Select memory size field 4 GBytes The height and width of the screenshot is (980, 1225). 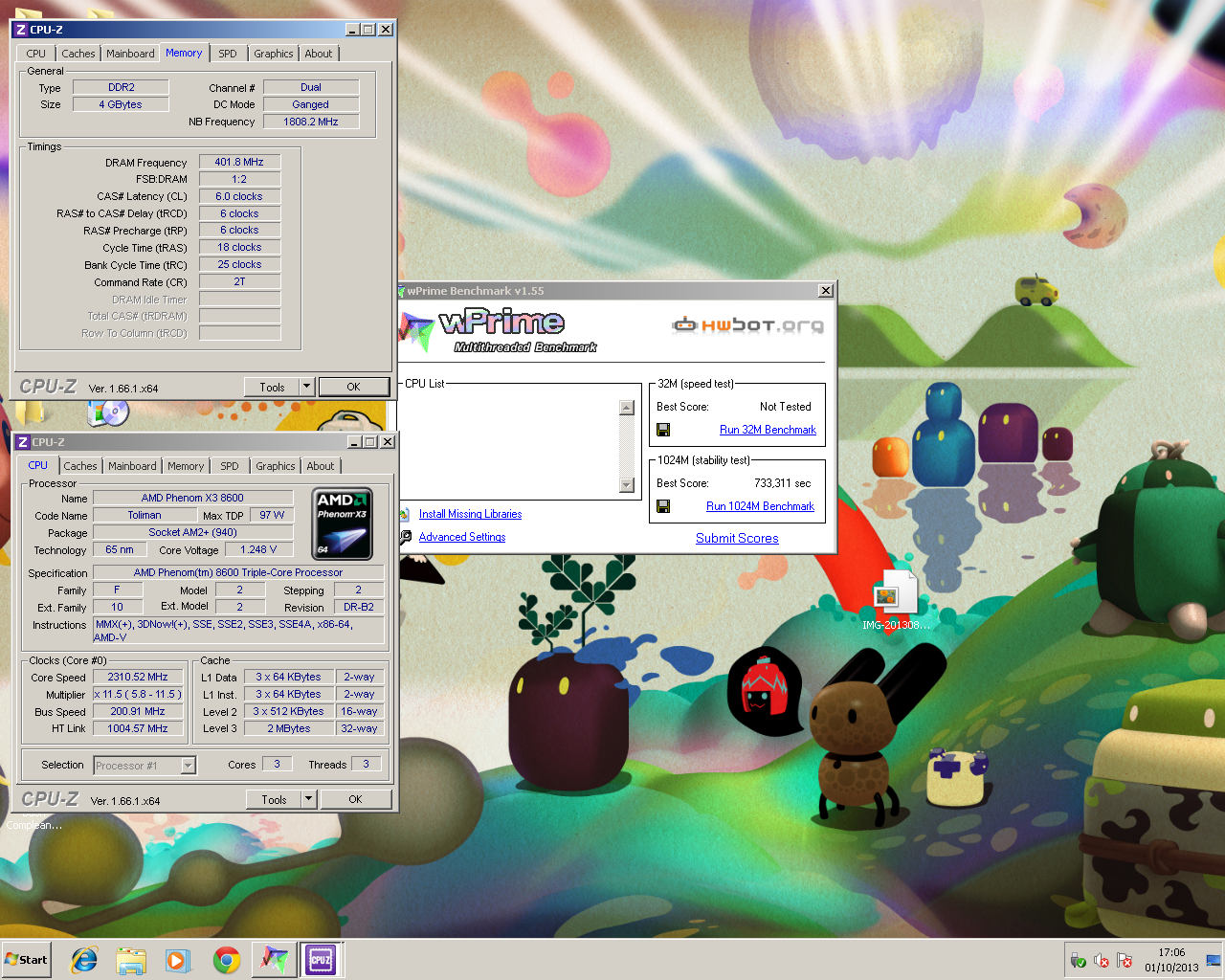(121, 104)
